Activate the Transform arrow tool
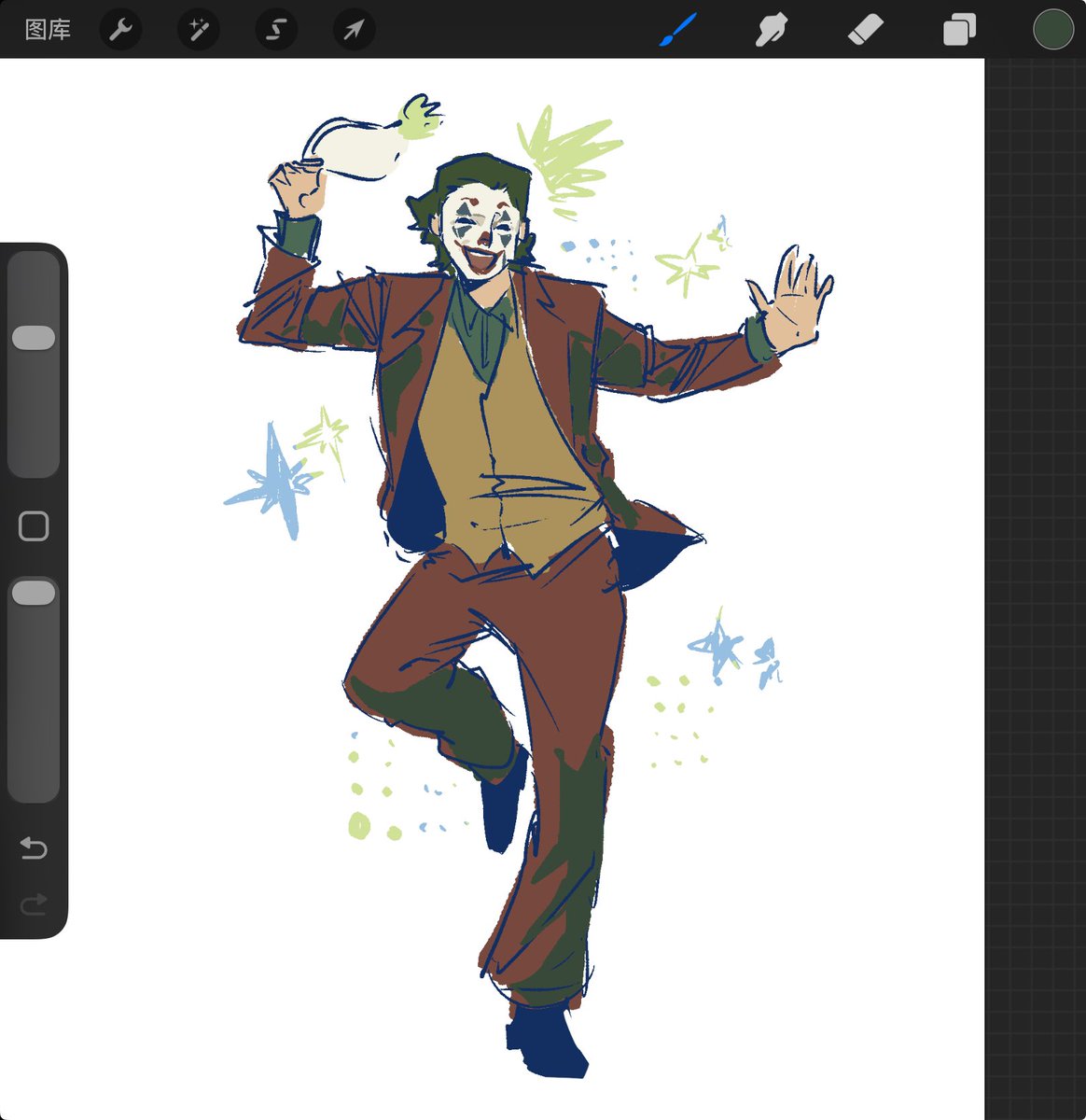This screenshot has width=1086, height=1120. [354, 30]
